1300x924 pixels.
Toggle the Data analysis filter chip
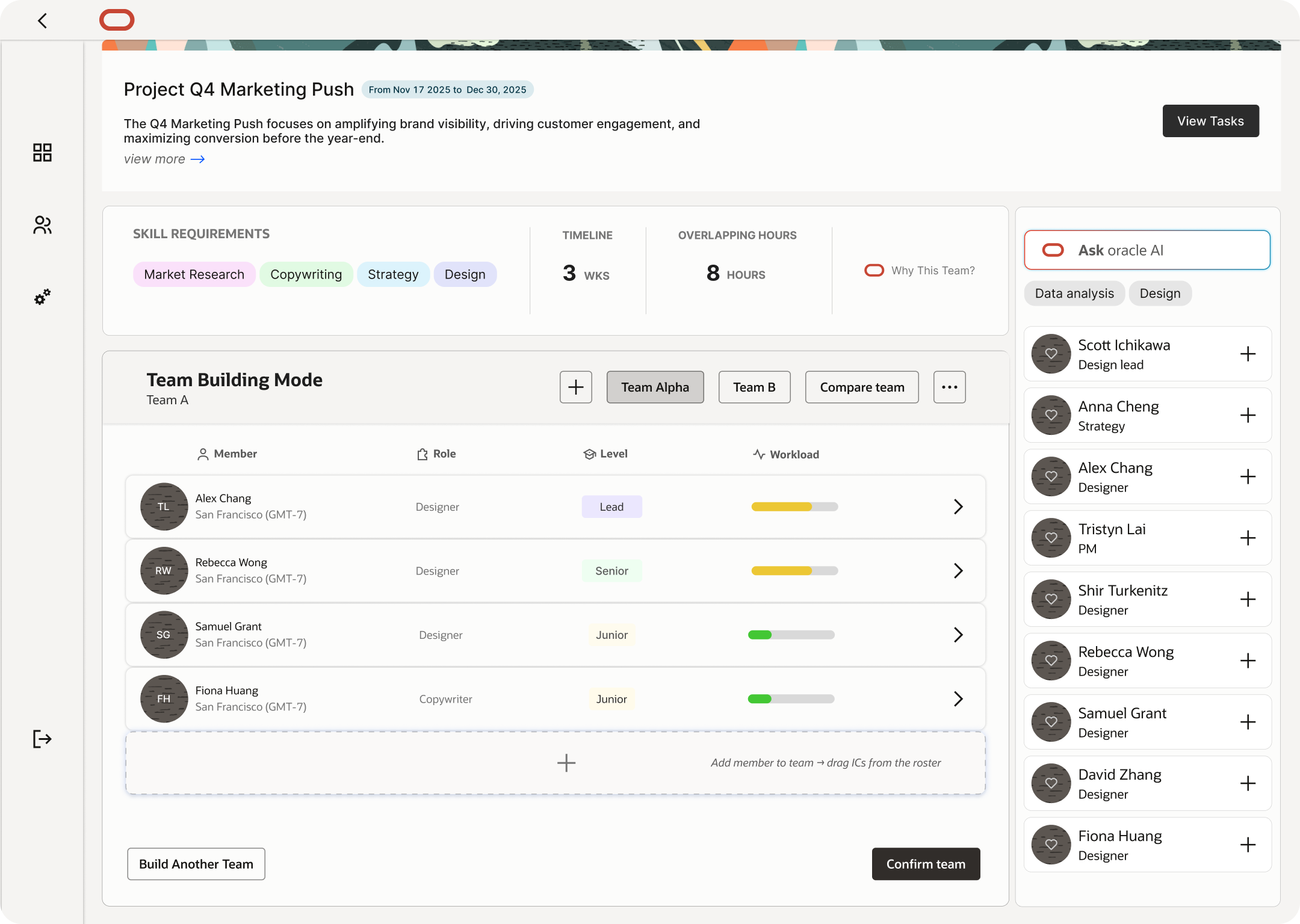click(1074, 293)
